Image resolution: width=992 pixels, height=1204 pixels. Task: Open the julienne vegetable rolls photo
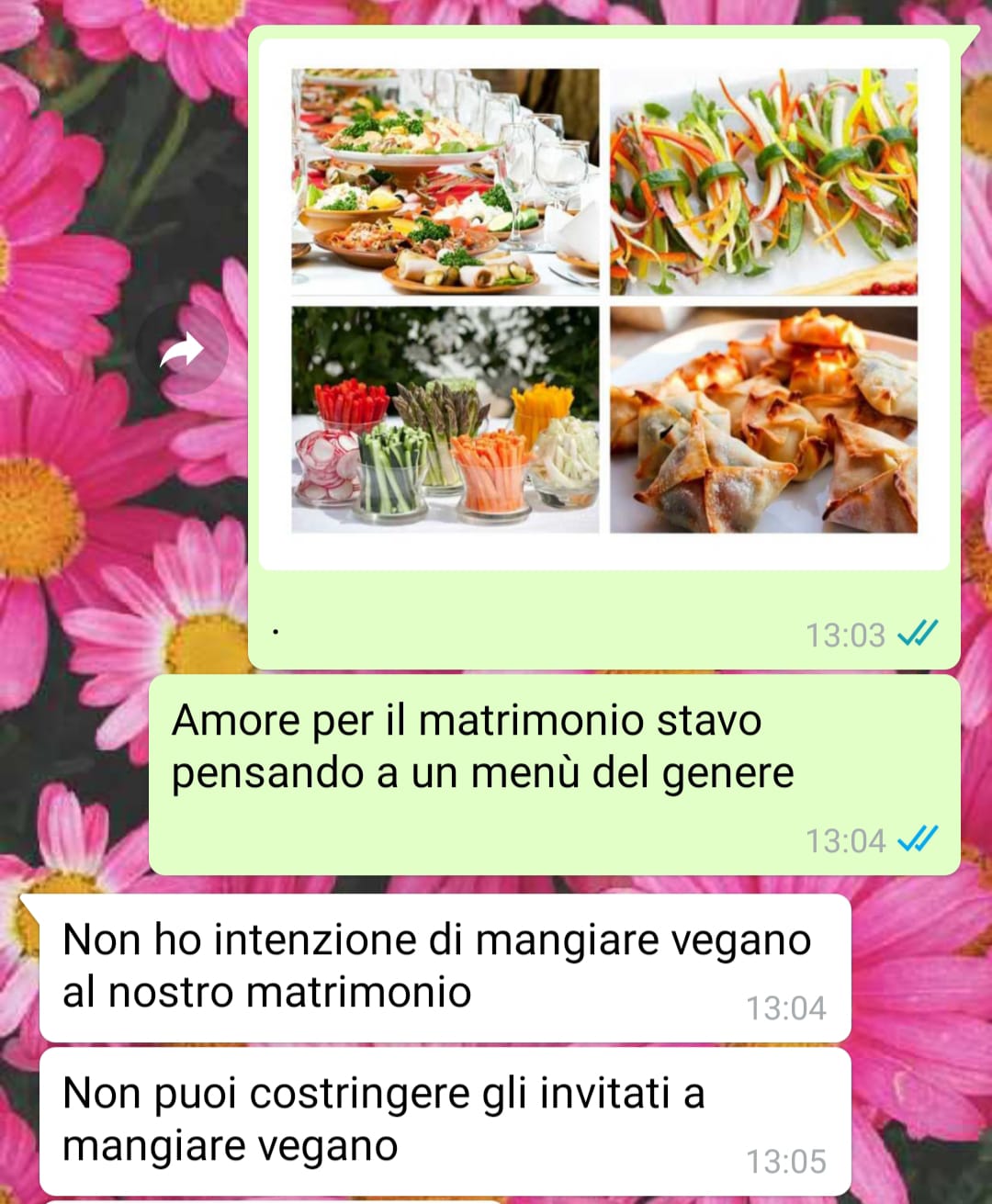(x=764, y=181)
